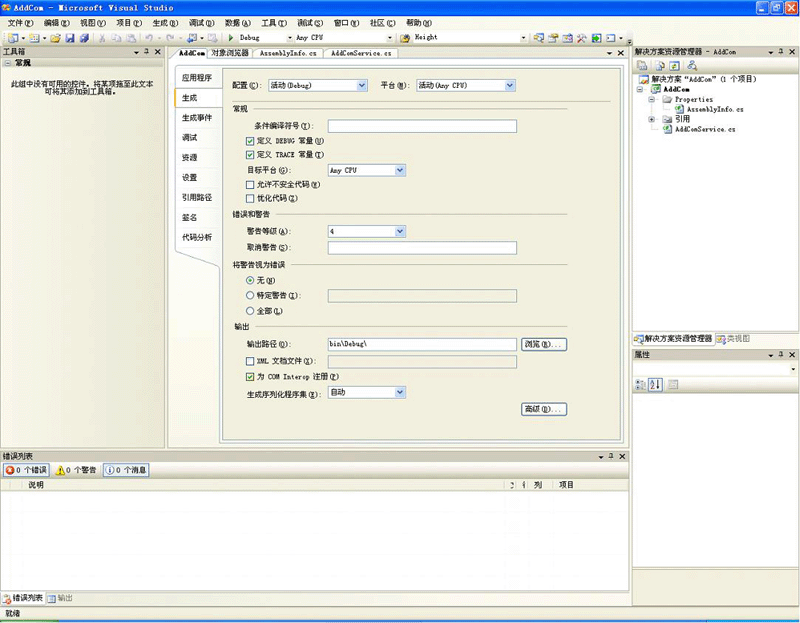
Task: Switch to the AssemblyInfo.cs editor tab
Action: [288, 53]
